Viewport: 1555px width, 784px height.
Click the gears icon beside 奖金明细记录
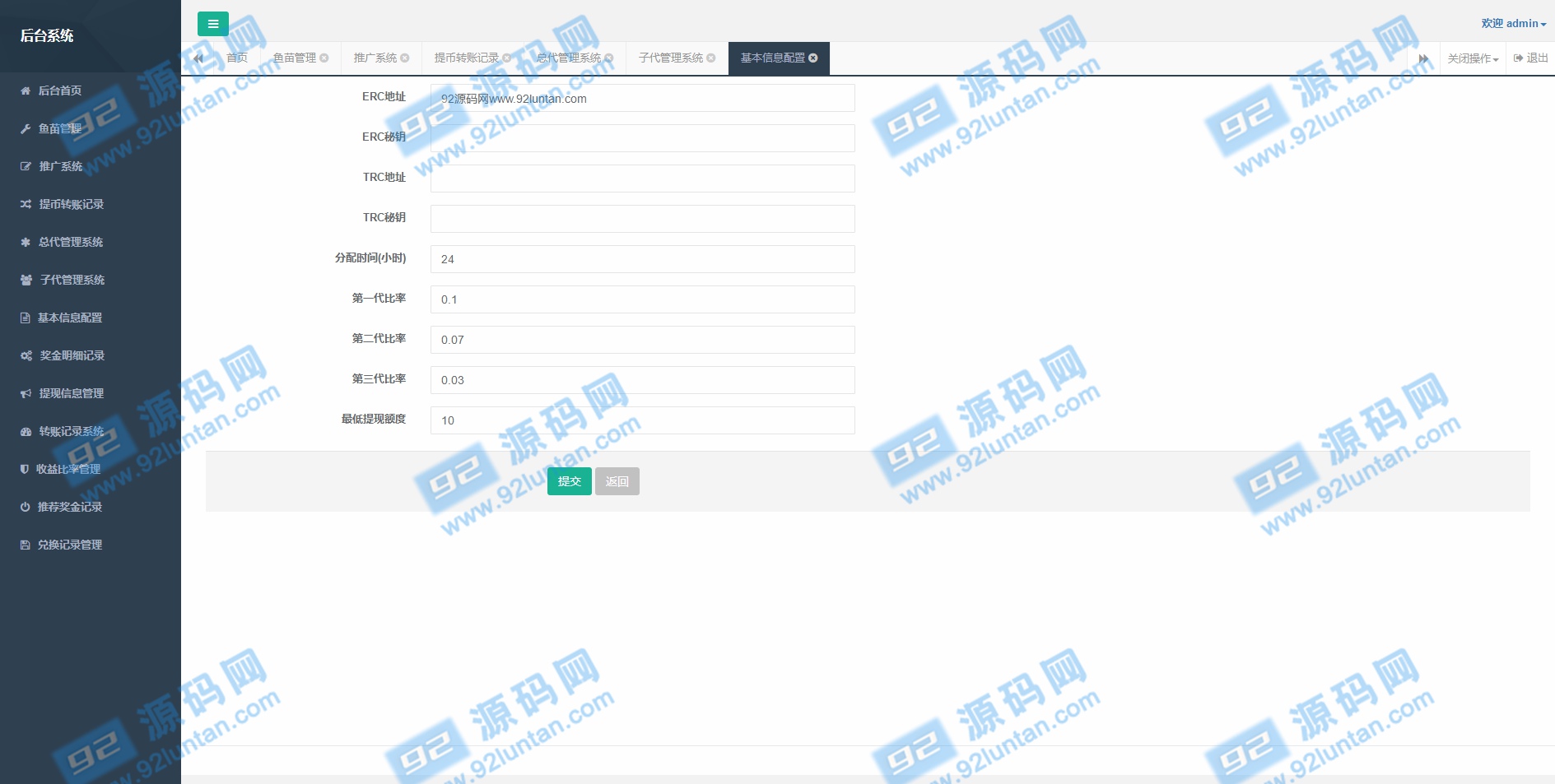coord(26,356)
